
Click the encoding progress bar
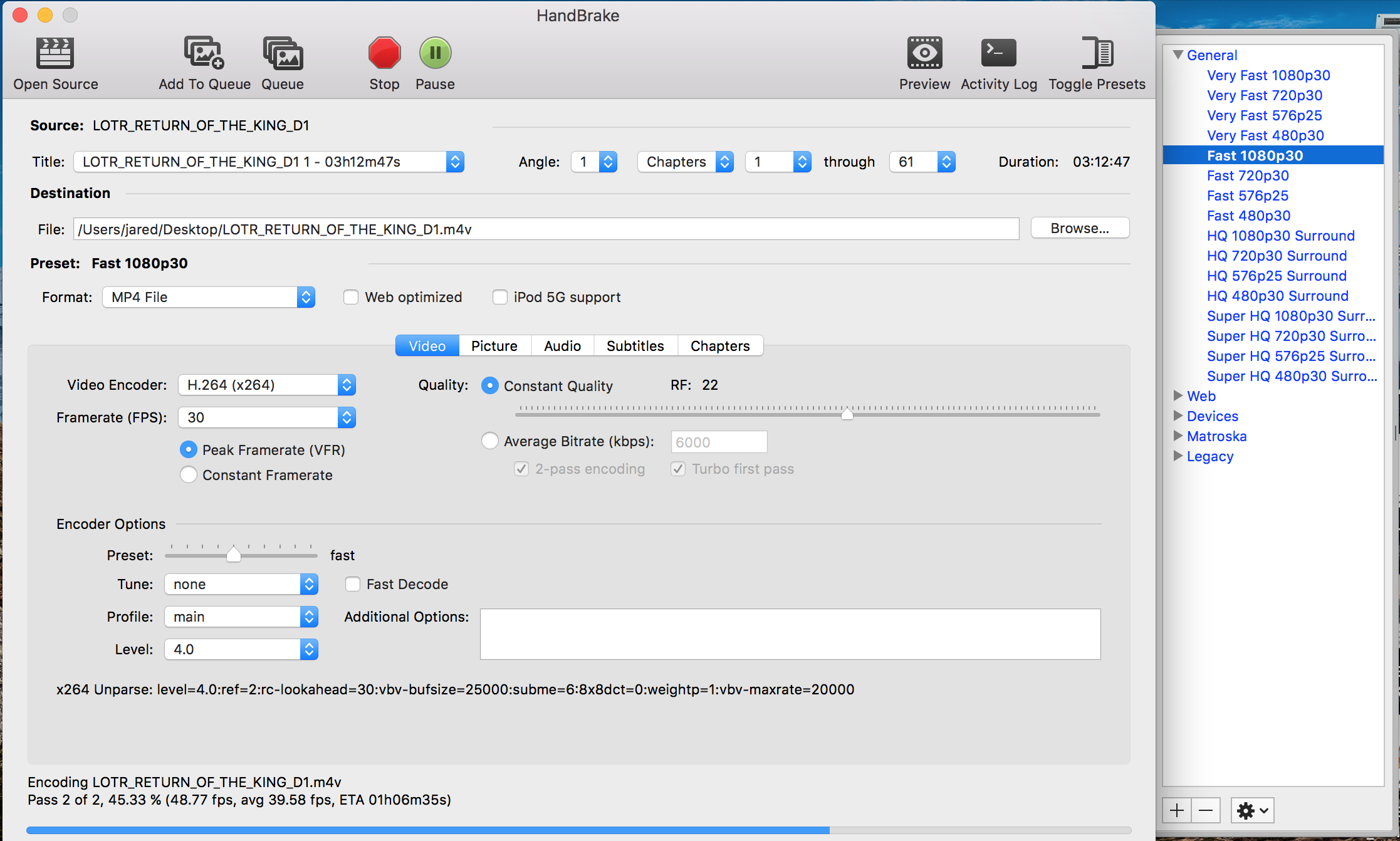coord(578,830)
